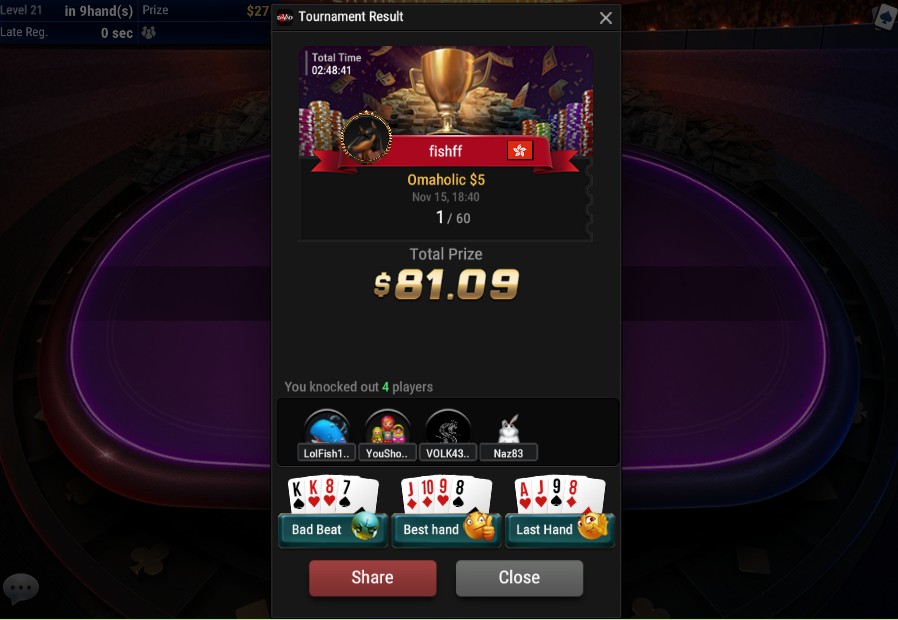The height and width of the screenshot is (620, 898).
Task: Click the card icon at top-right corner
Action: pyautogui.click(x=885, y=18)
